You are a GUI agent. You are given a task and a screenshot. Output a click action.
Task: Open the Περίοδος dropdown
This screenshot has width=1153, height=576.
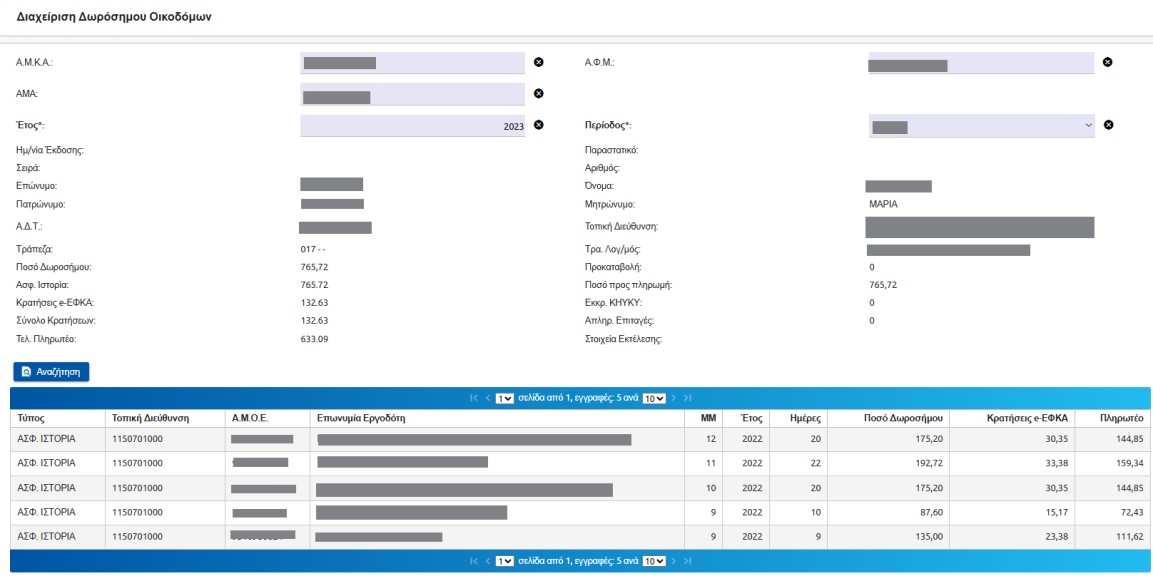980,125
